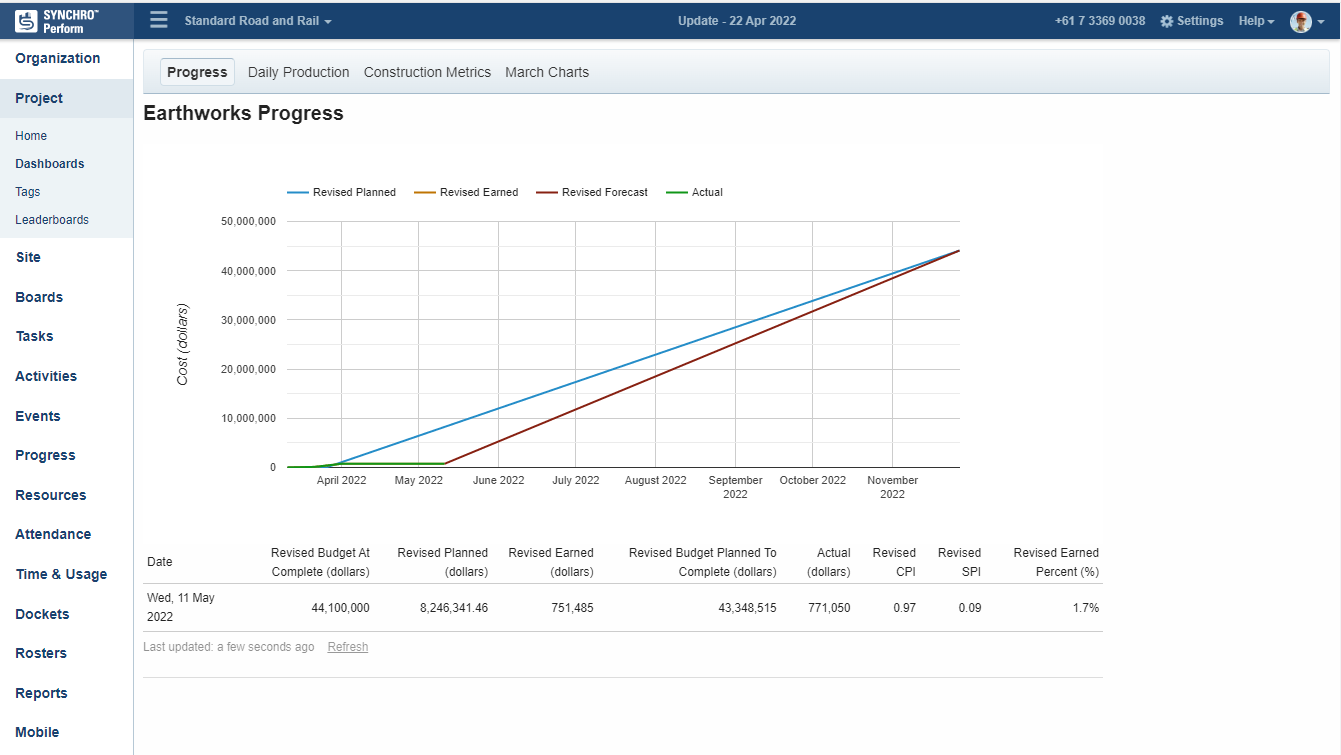Toggle the Revised Planned legend series

(342, 192)
